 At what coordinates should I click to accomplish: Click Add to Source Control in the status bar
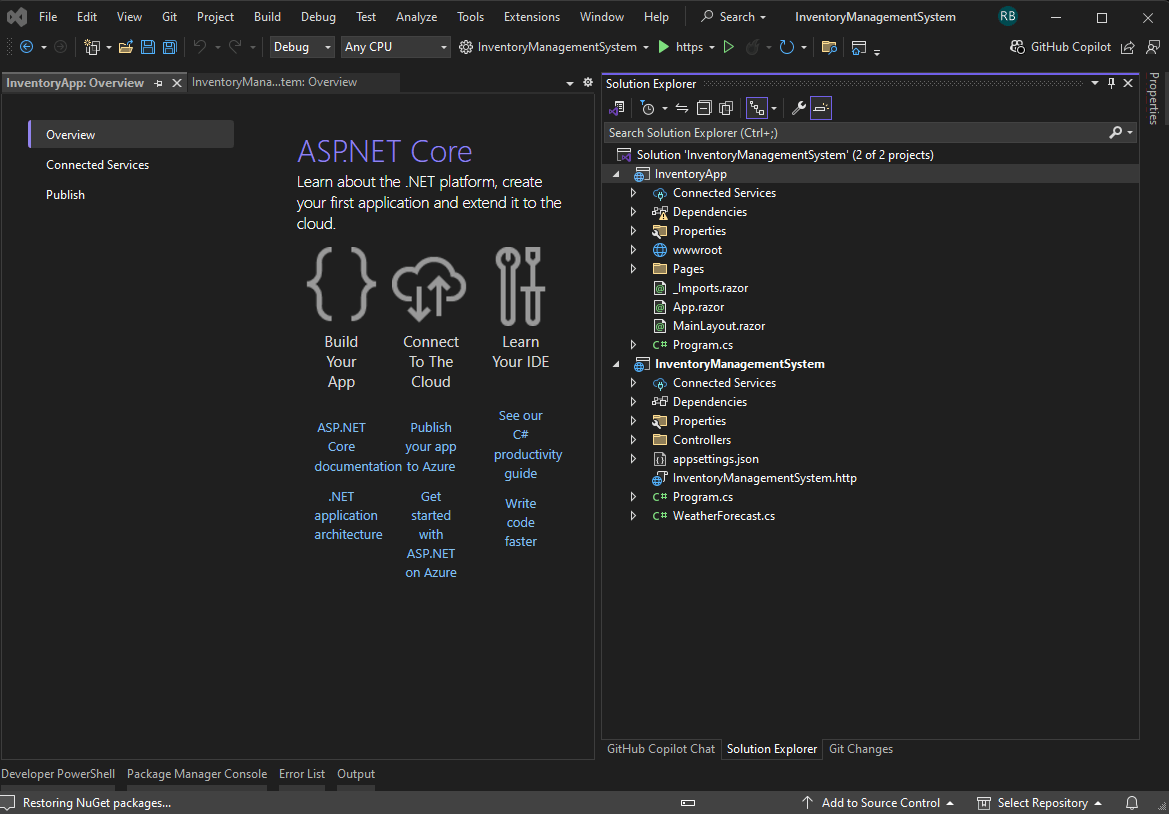pyautogui.click(x=878, y=802)
